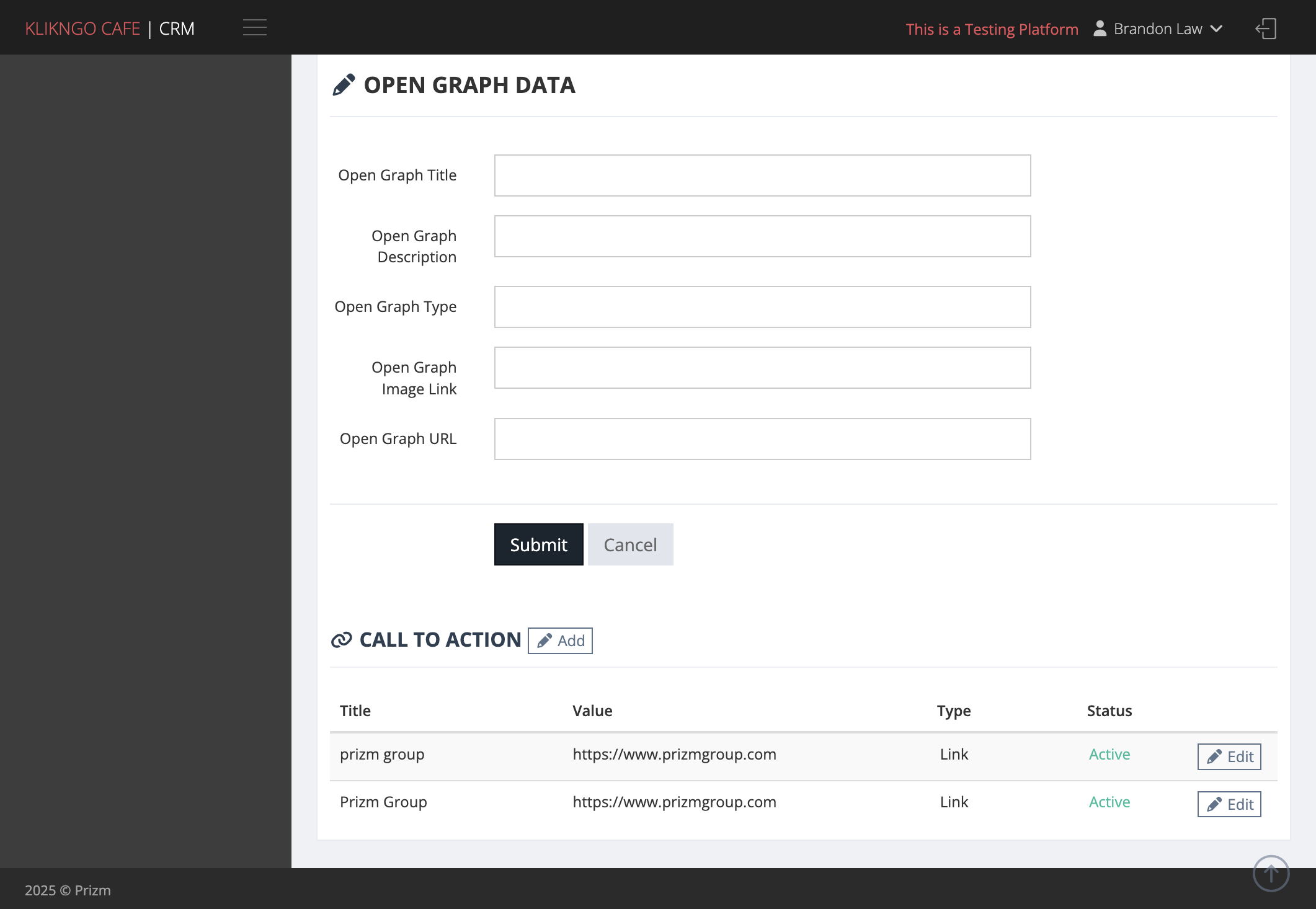Click the Title column header
The image size is (1316, 909).
355,711
